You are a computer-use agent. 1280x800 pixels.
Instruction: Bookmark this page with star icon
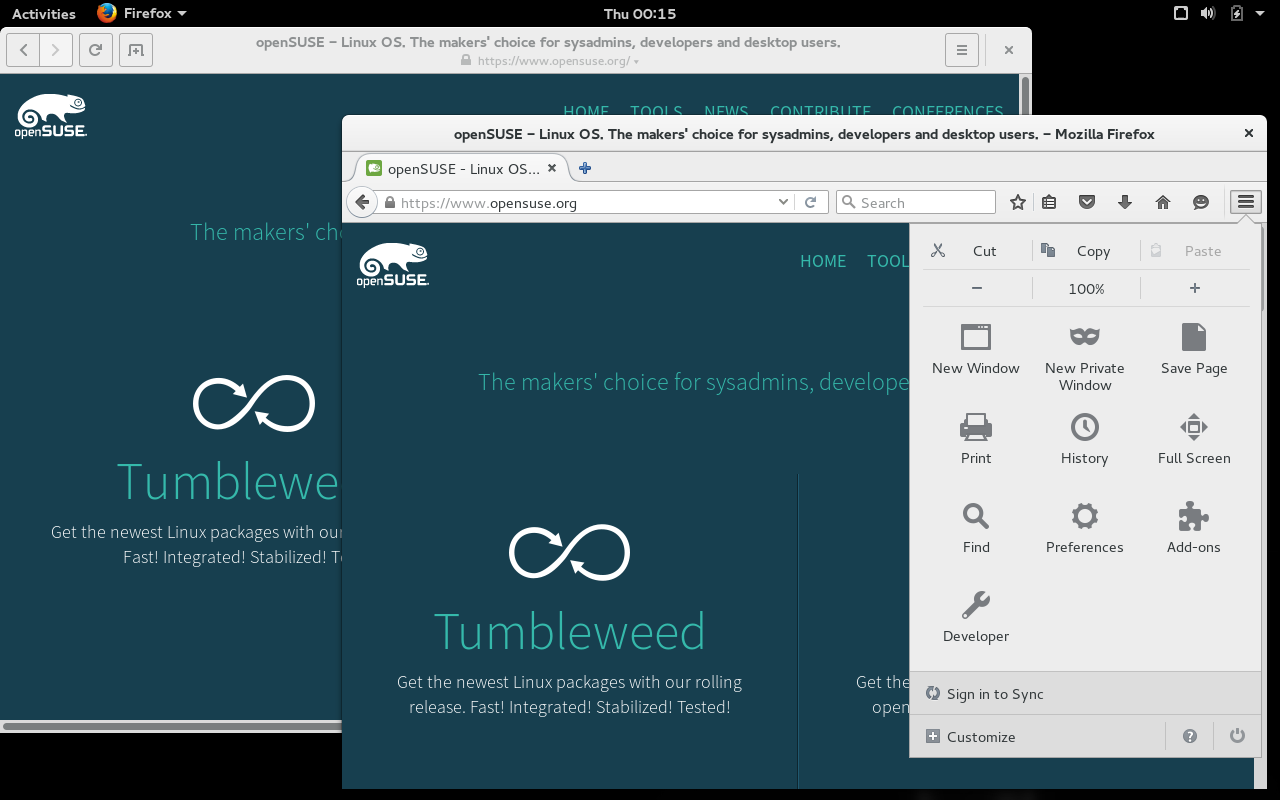(1017, 202)
